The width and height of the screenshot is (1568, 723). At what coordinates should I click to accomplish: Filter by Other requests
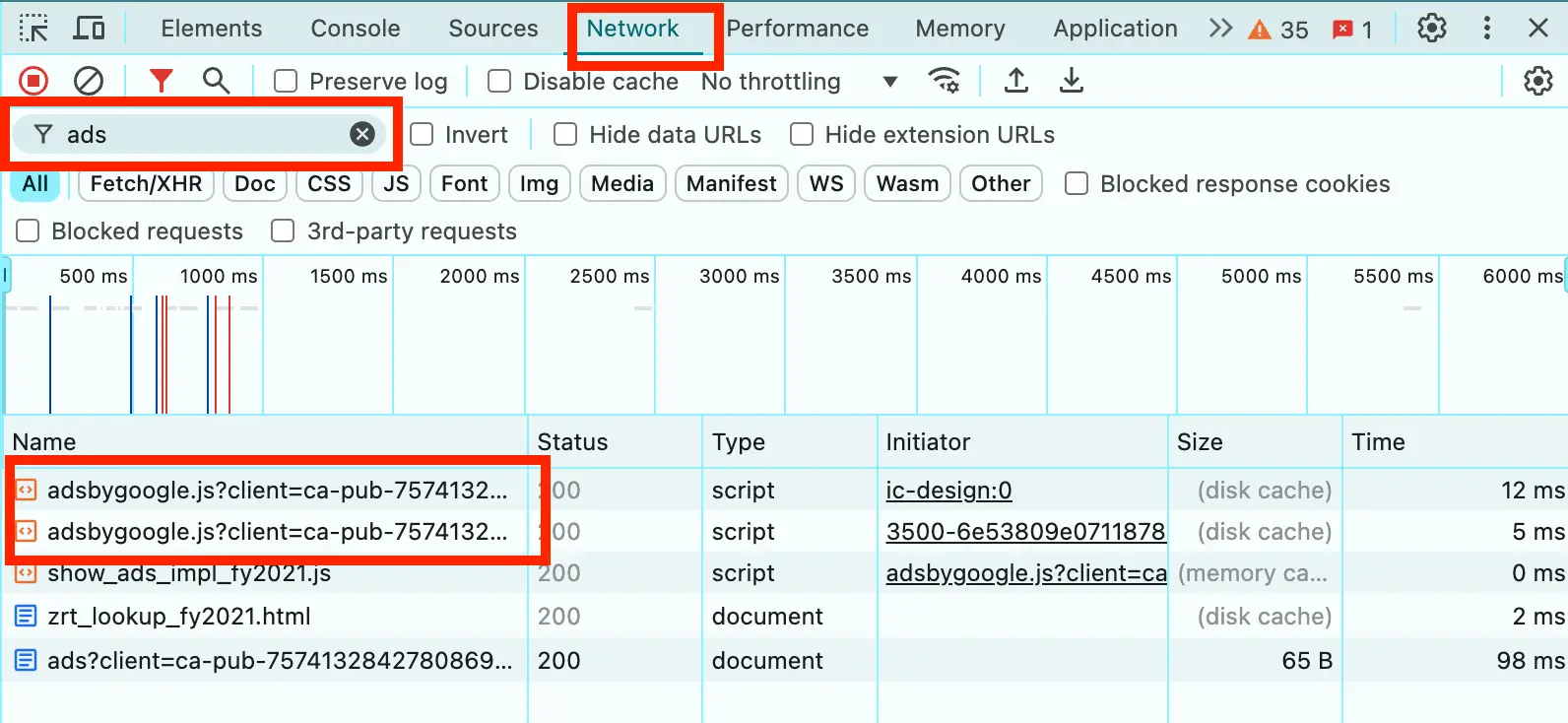coord(1001,183)
